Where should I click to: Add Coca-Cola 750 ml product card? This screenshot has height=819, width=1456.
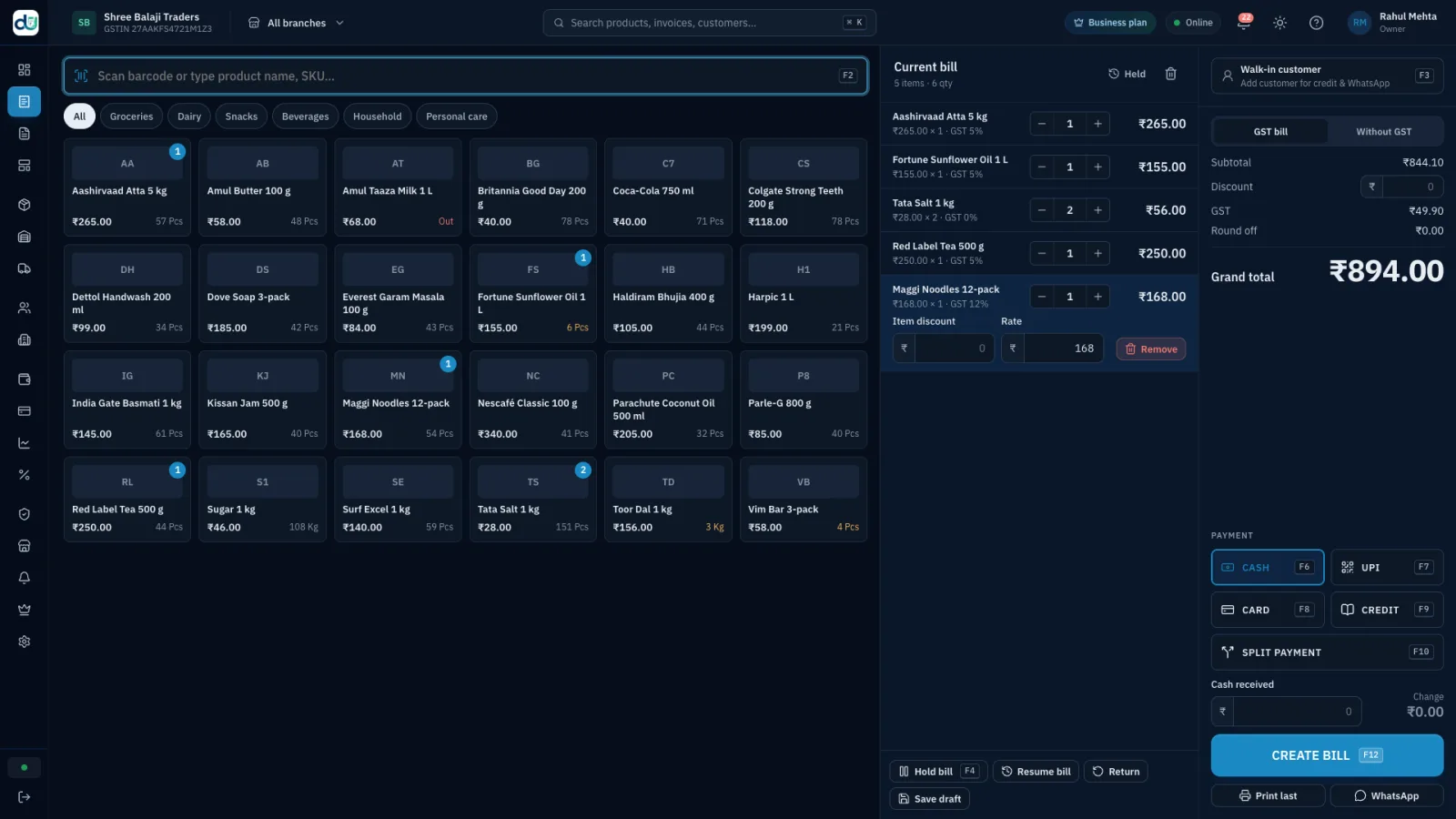[668, 187]
